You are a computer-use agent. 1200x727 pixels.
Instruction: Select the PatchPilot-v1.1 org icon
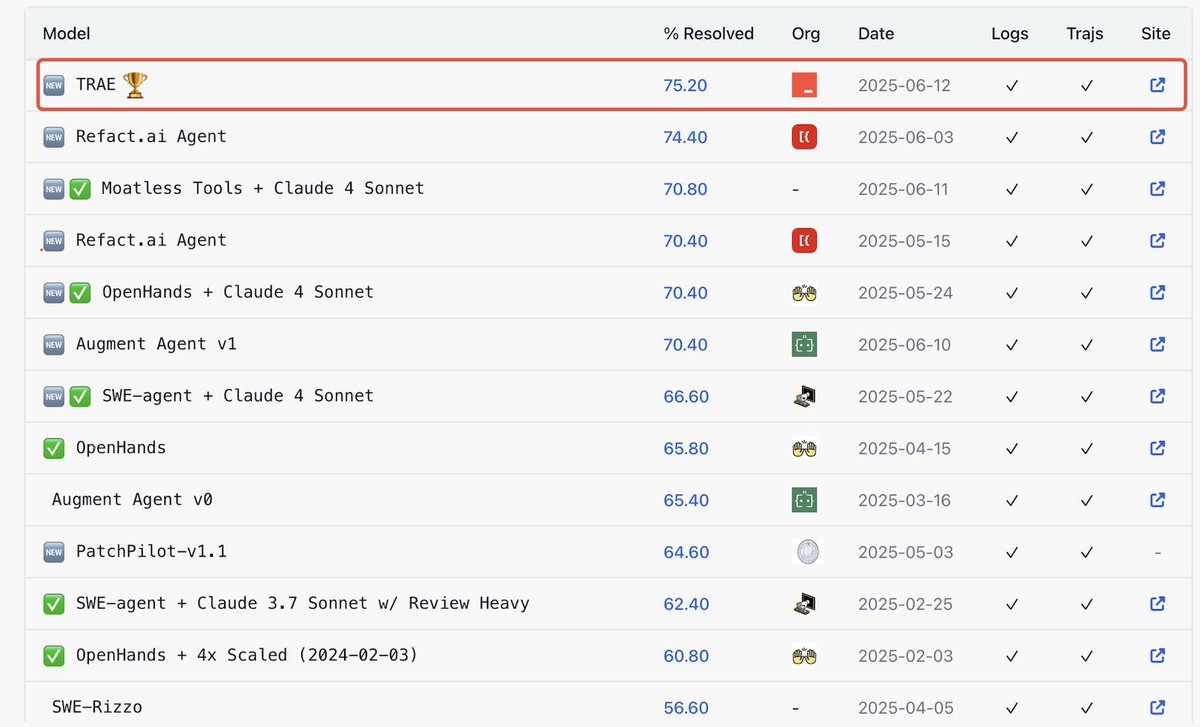(805, 552)
